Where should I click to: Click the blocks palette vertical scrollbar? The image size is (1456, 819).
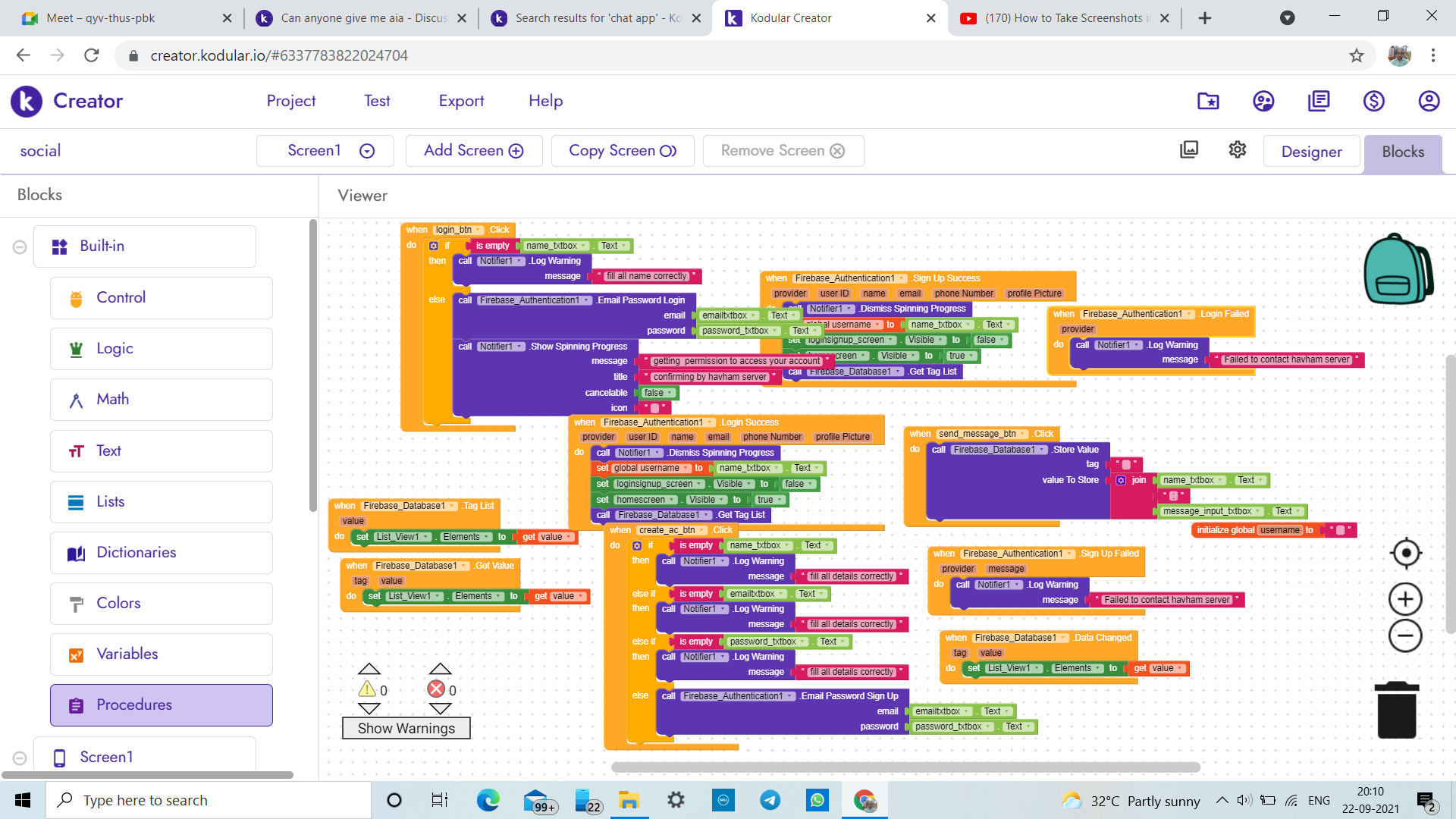tap(312, 366)
